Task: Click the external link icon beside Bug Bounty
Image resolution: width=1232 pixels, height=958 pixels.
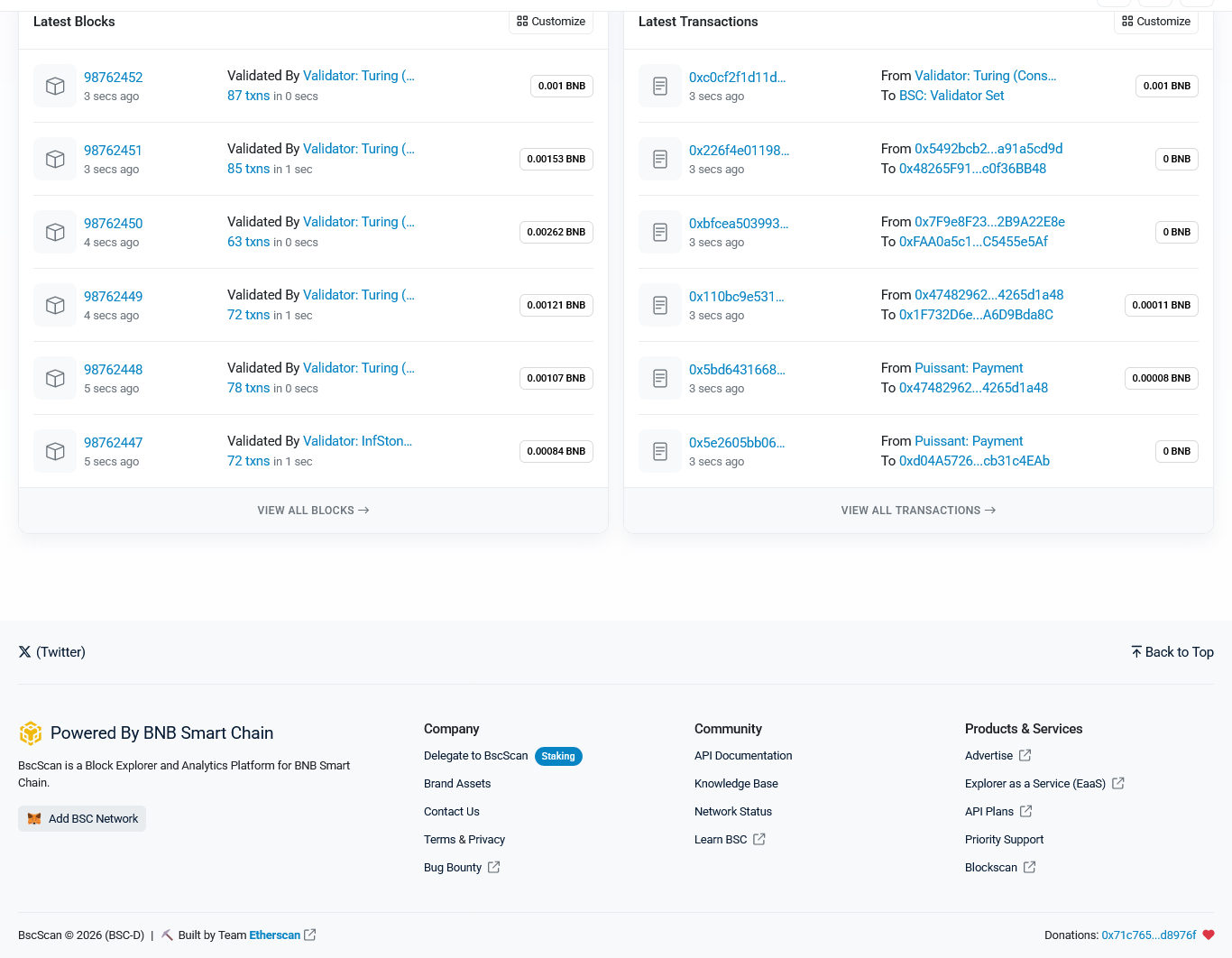Action: pos(493,868)
